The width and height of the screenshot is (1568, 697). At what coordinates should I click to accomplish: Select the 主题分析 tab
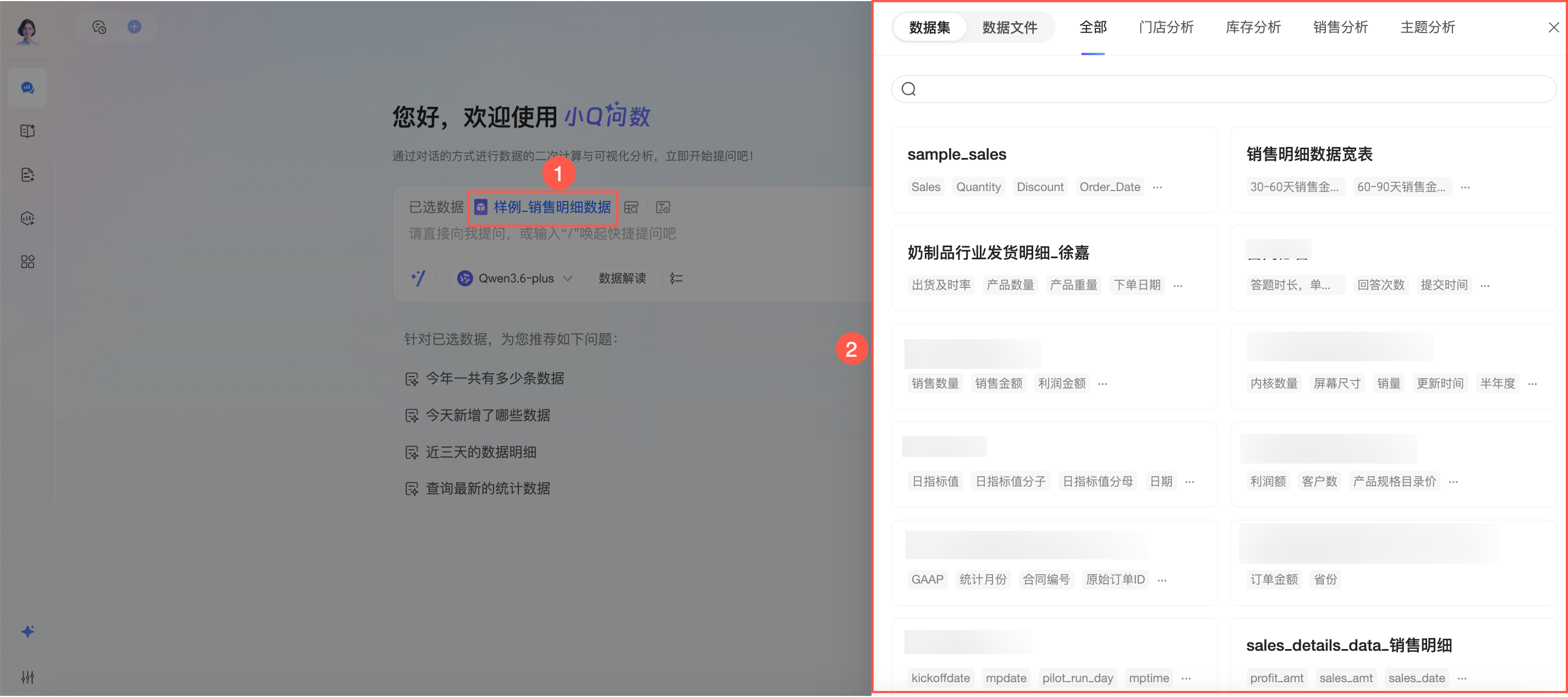tap(1427, 28)
